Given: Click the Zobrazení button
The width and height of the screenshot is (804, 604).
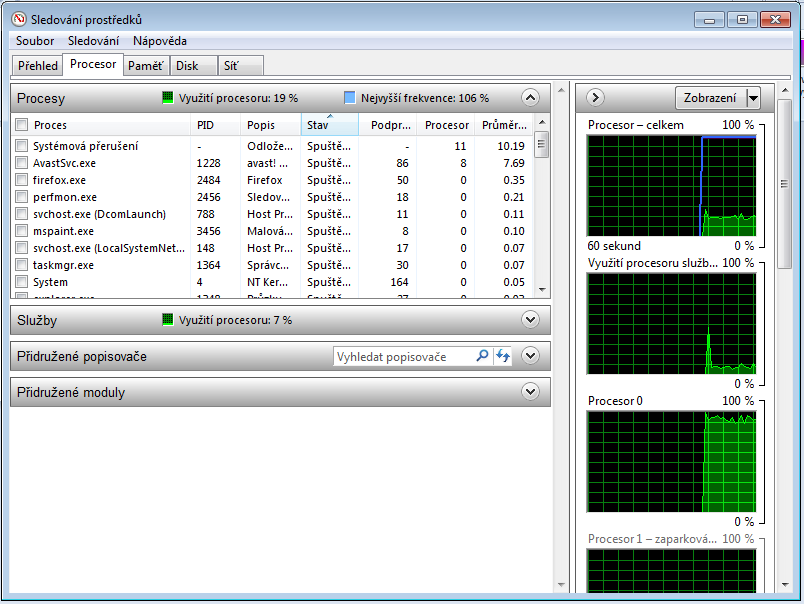Looking at the screenshot, I should [x=711, y=97].
